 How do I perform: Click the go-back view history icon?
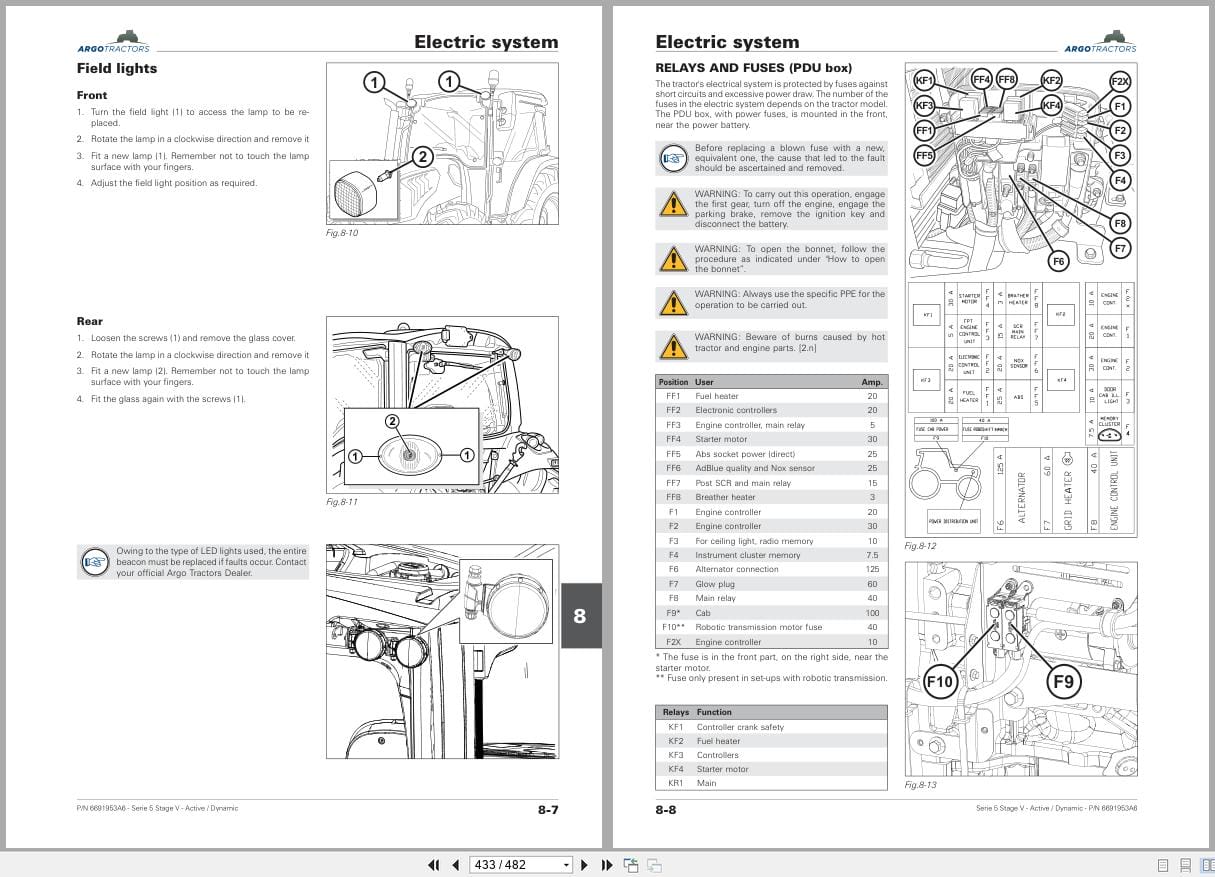click(x=631, y=865)
